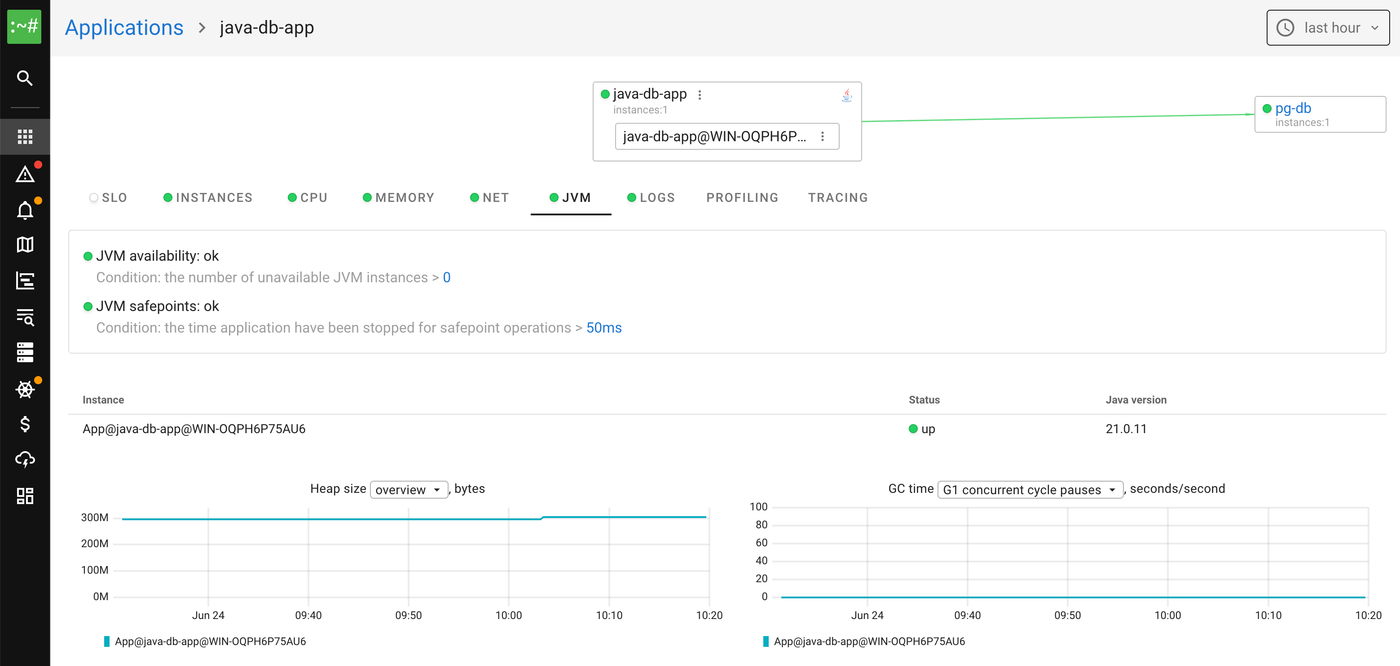Click the Java version column header

(1136, 400)
